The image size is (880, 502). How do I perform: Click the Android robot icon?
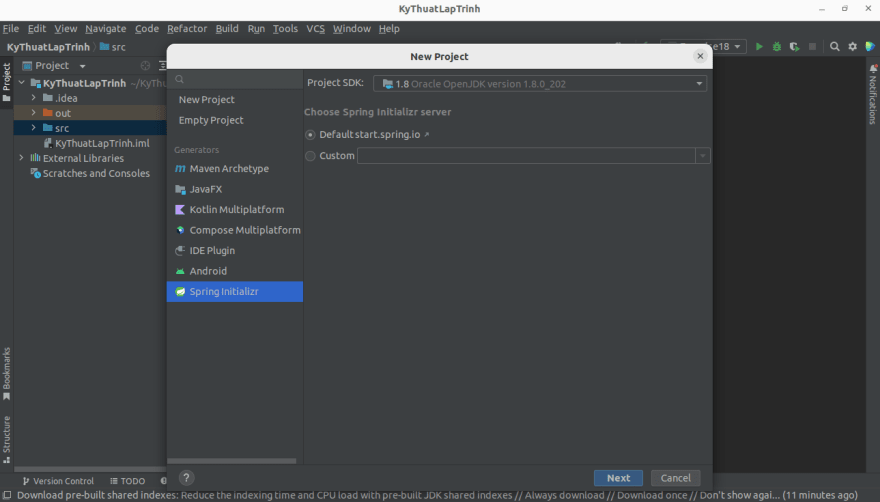[x=180, y=271]
